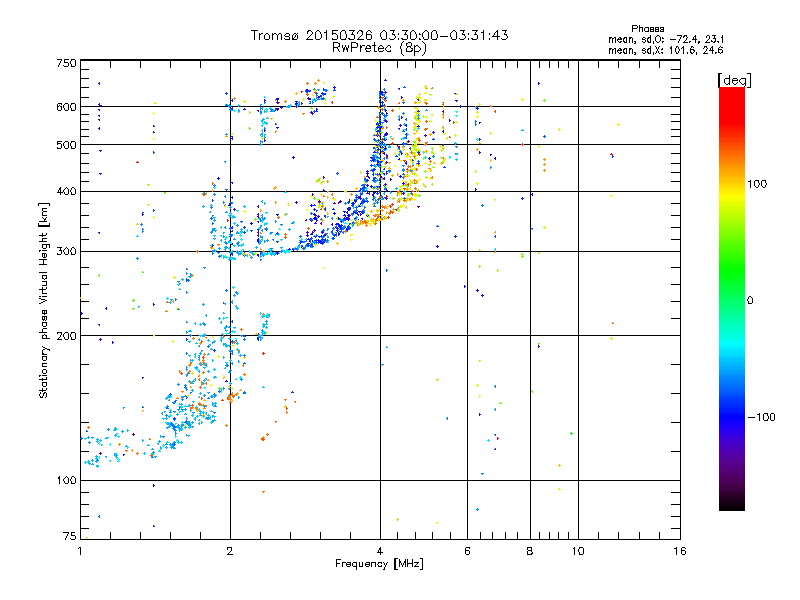Click the 'mean, sd,O: -72.4, 23.1' line

666,39
